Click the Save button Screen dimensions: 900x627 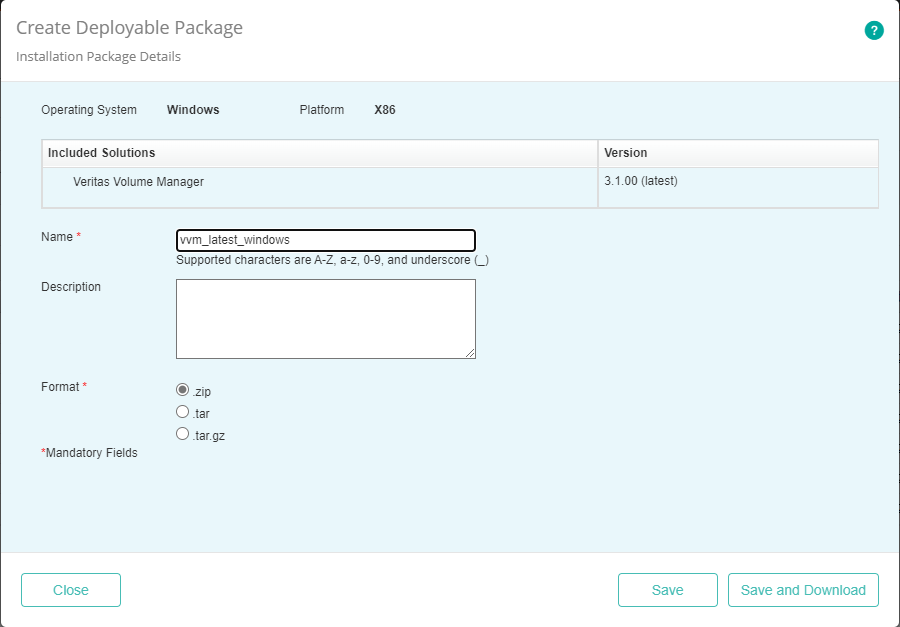point(667,590)
